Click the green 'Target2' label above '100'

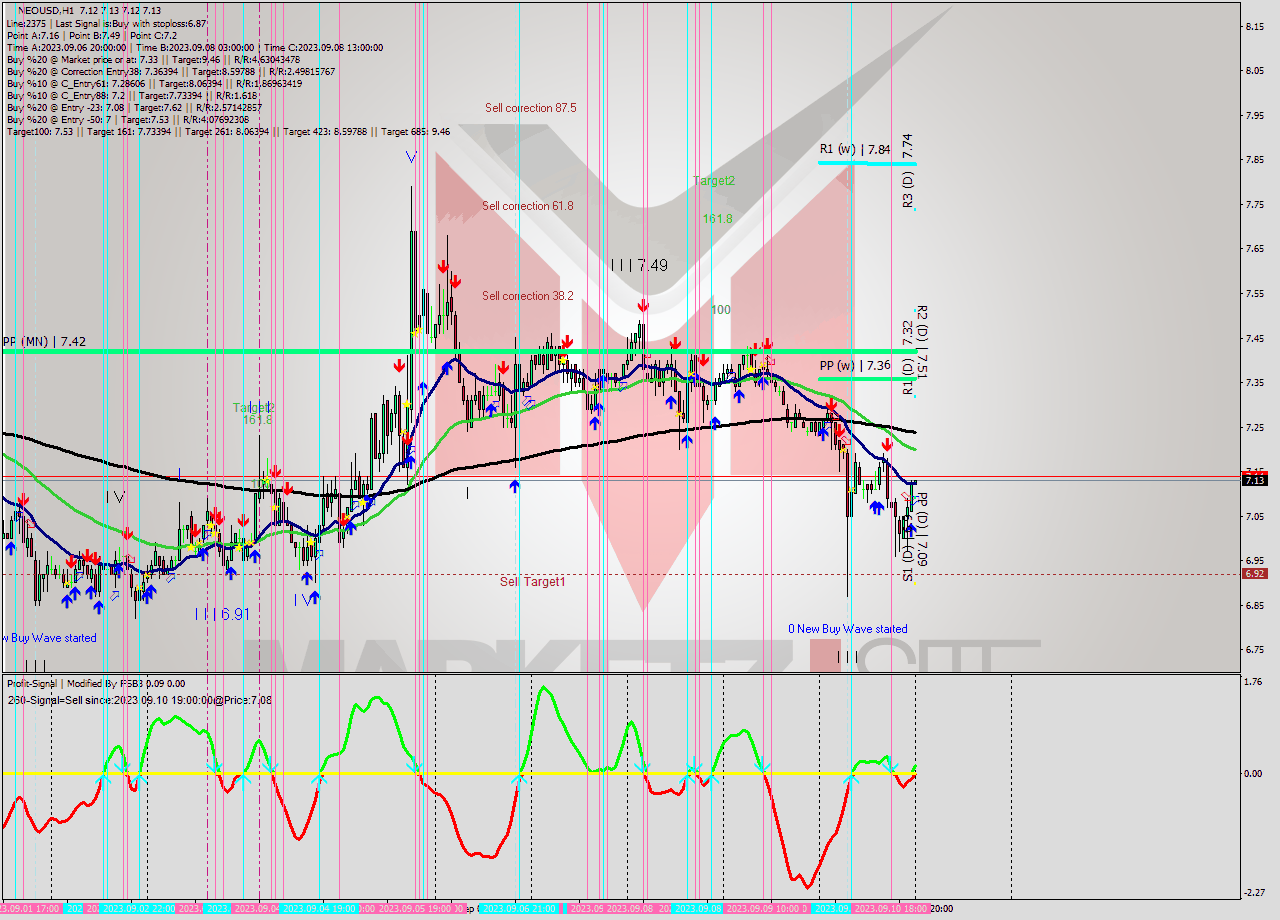click(x=714, y=181)
